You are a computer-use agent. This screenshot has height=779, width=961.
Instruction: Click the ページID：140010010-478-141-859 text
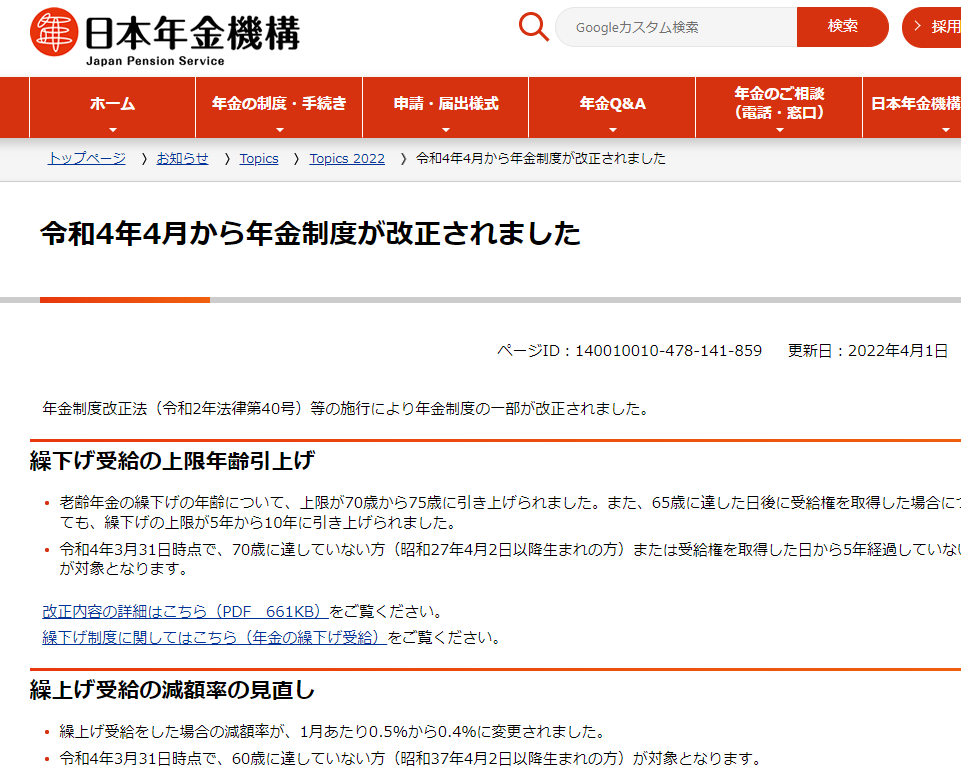point(629,351)
